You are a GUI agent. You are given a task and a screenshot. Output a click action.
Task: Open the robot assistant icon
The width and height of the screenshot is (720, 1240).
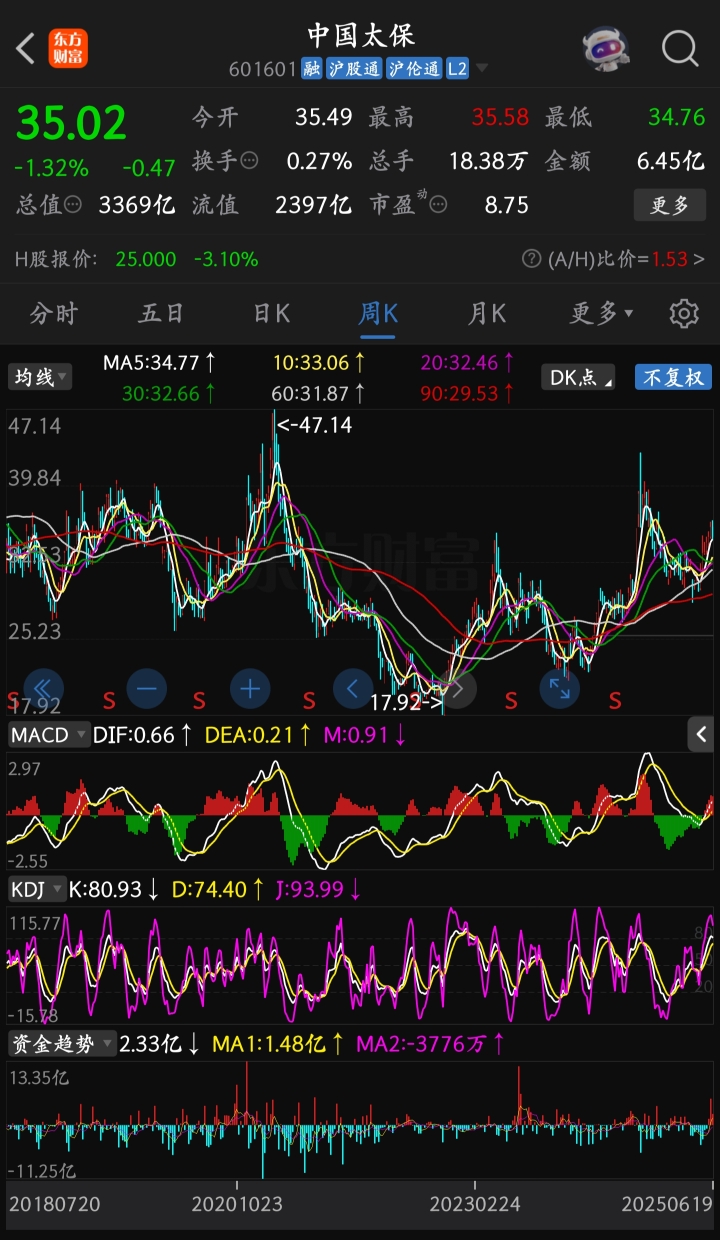(x=606, y=47)
